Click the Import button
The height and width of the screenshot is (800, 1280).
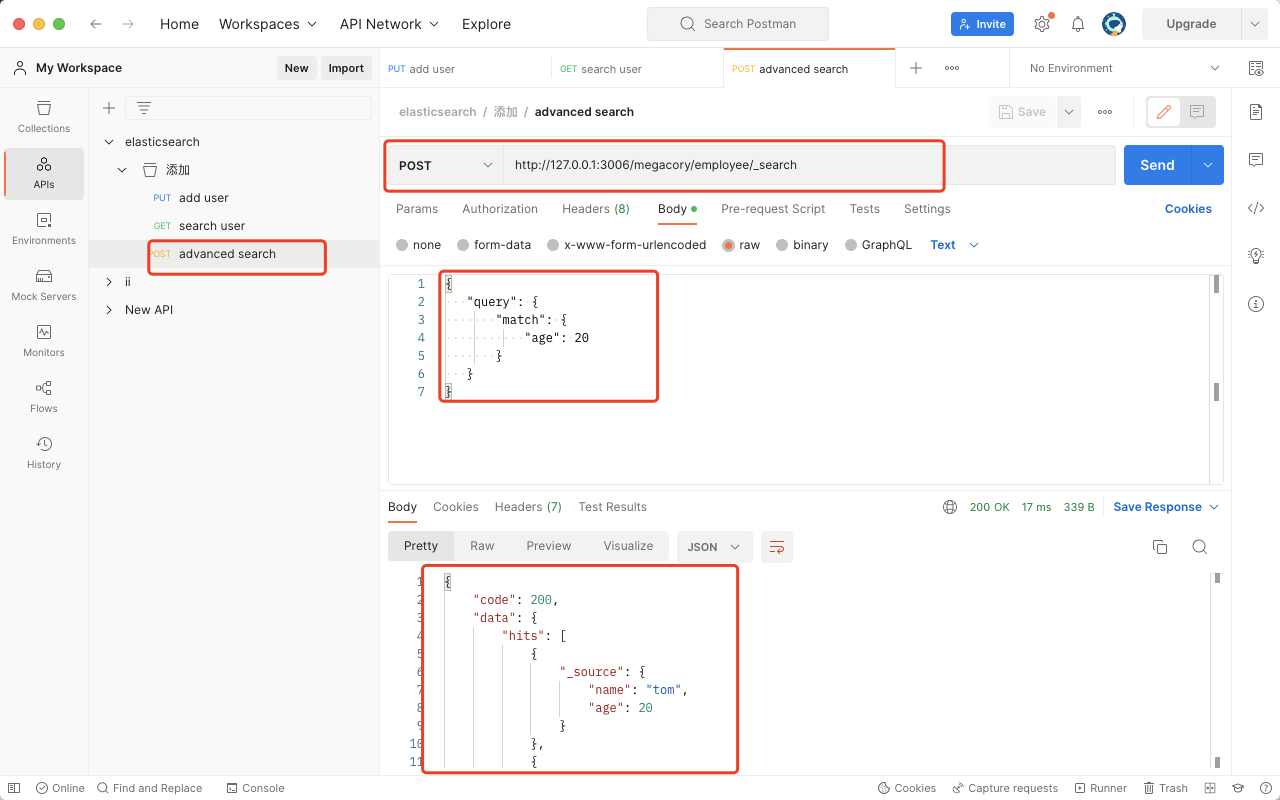pos(346,67)
